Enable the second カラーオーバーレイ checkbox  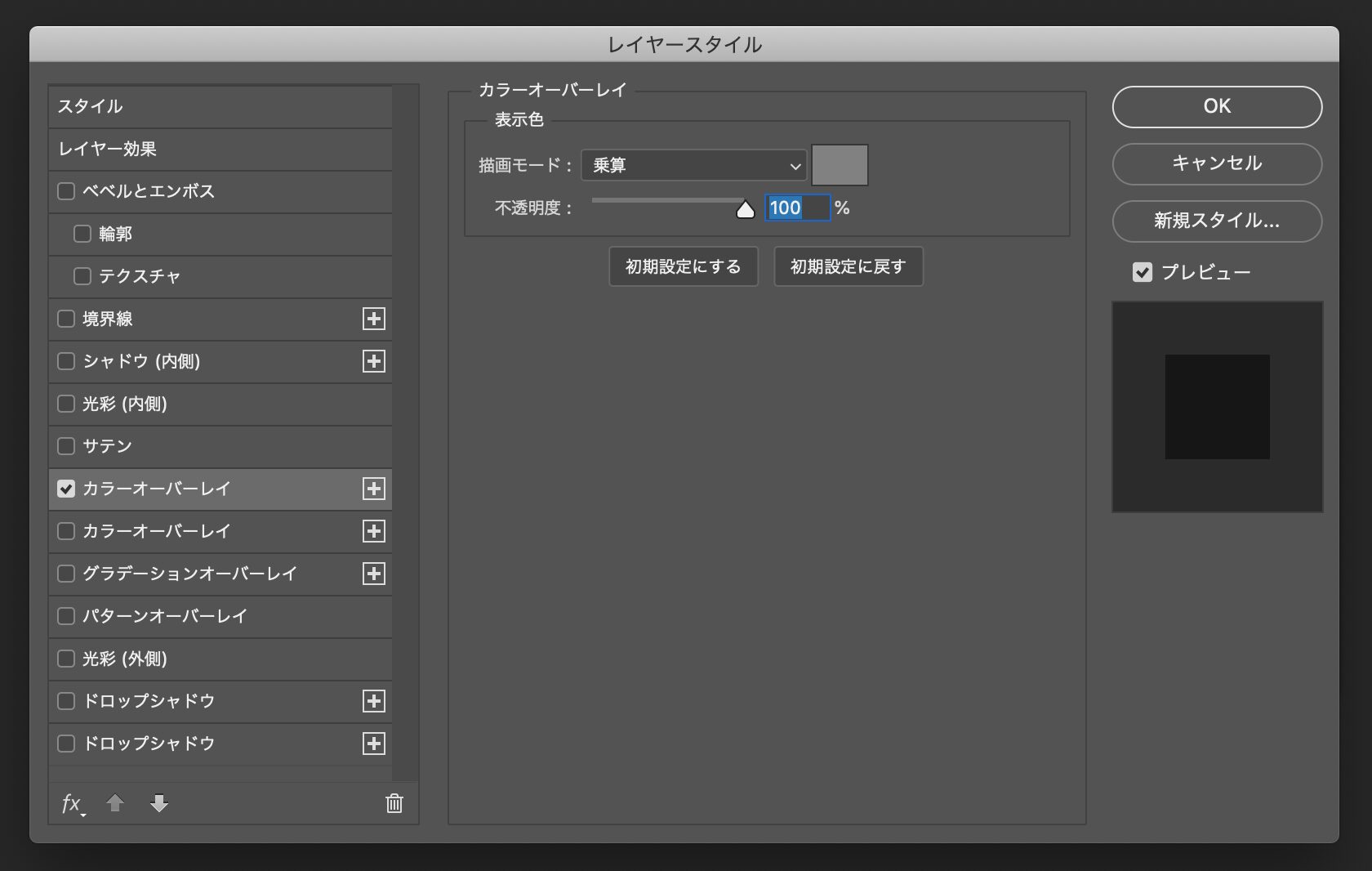click(66, 531)
